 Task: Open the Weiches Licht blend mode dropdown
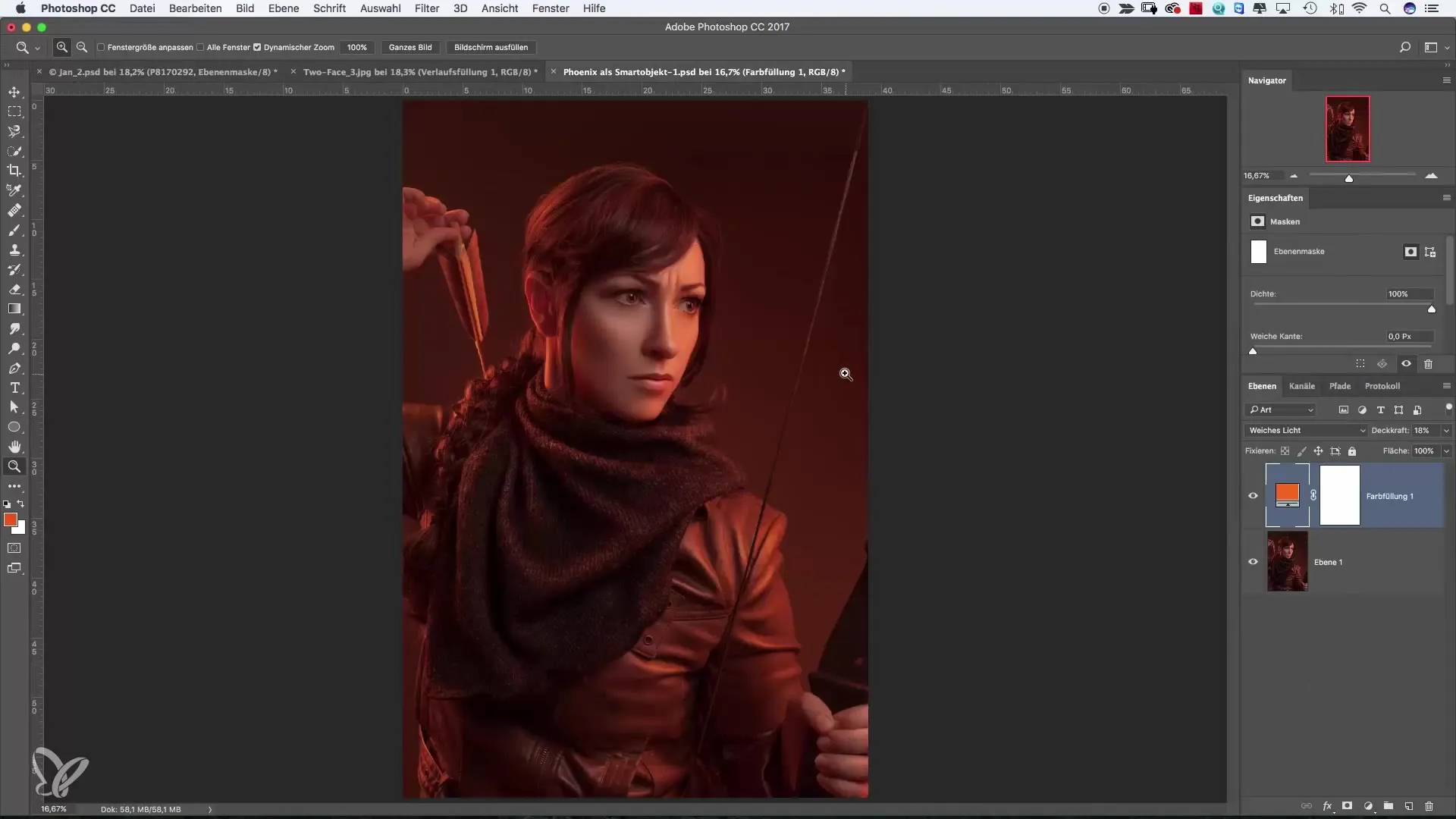[1306, 430]
